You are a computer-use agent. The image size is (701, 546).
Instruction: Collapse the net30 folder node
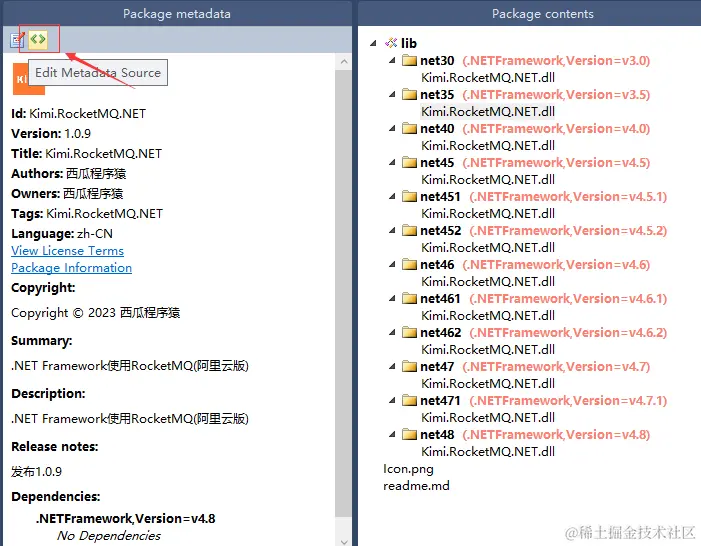pyautogui.click(x=392, y=60)
